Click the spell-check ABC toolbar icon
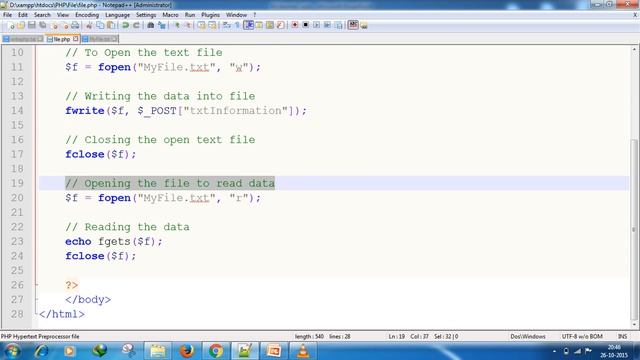This screenshot has height=360, width=640. click(x=353, y=25)
